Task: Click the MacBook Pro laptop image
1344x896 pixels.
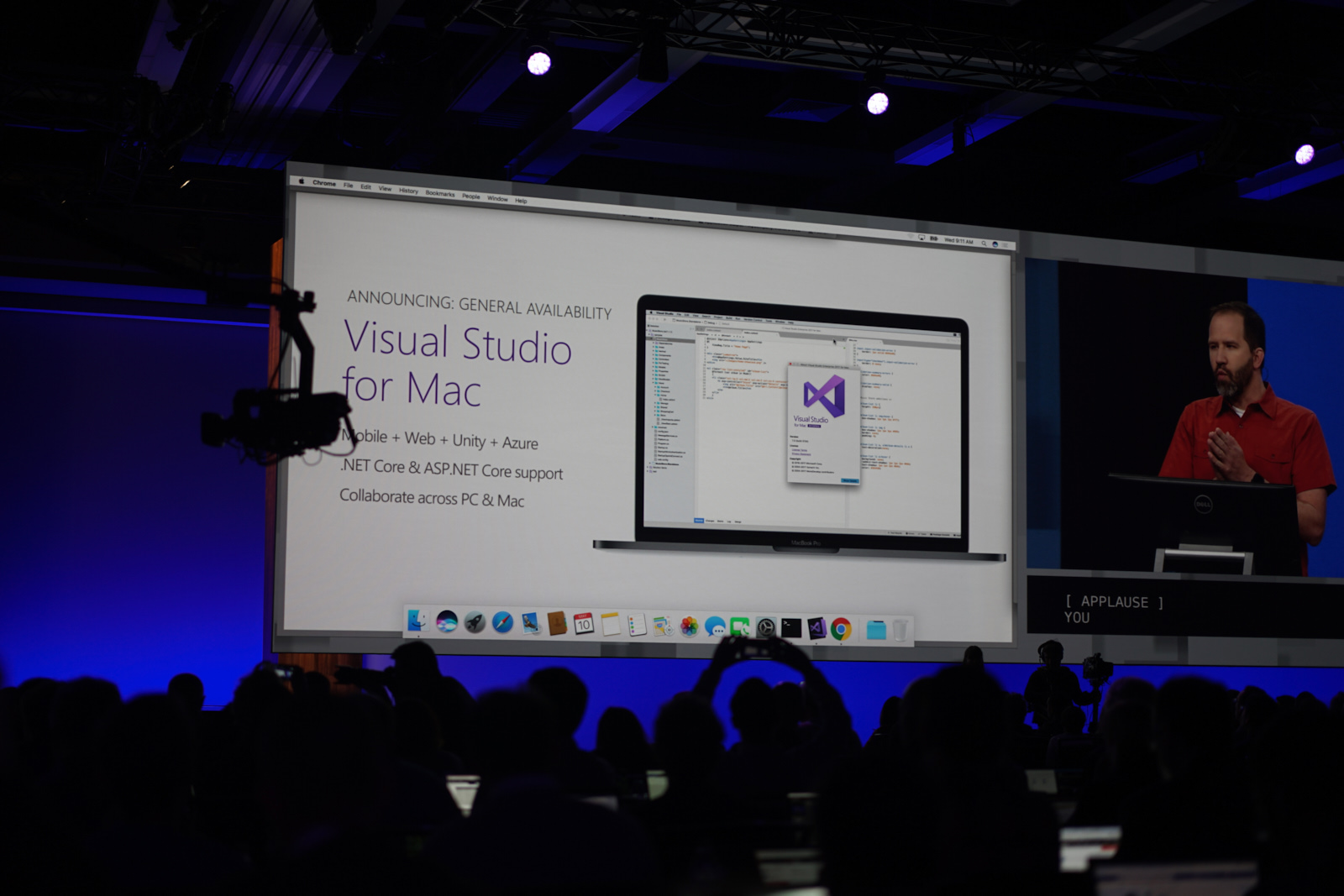Action: coord(800,428)
